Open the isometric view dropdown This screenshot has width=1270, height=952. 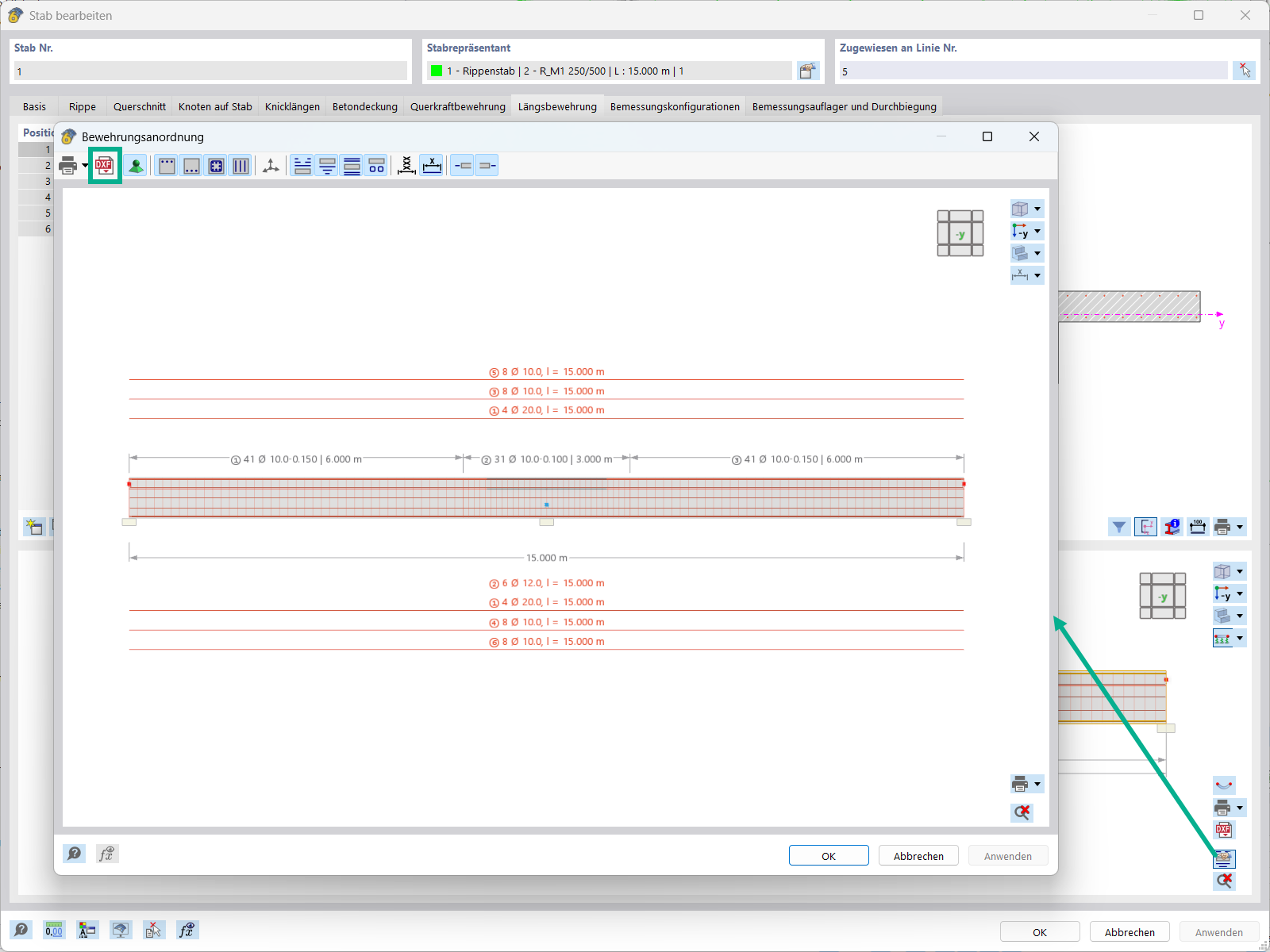(1037, 209)
